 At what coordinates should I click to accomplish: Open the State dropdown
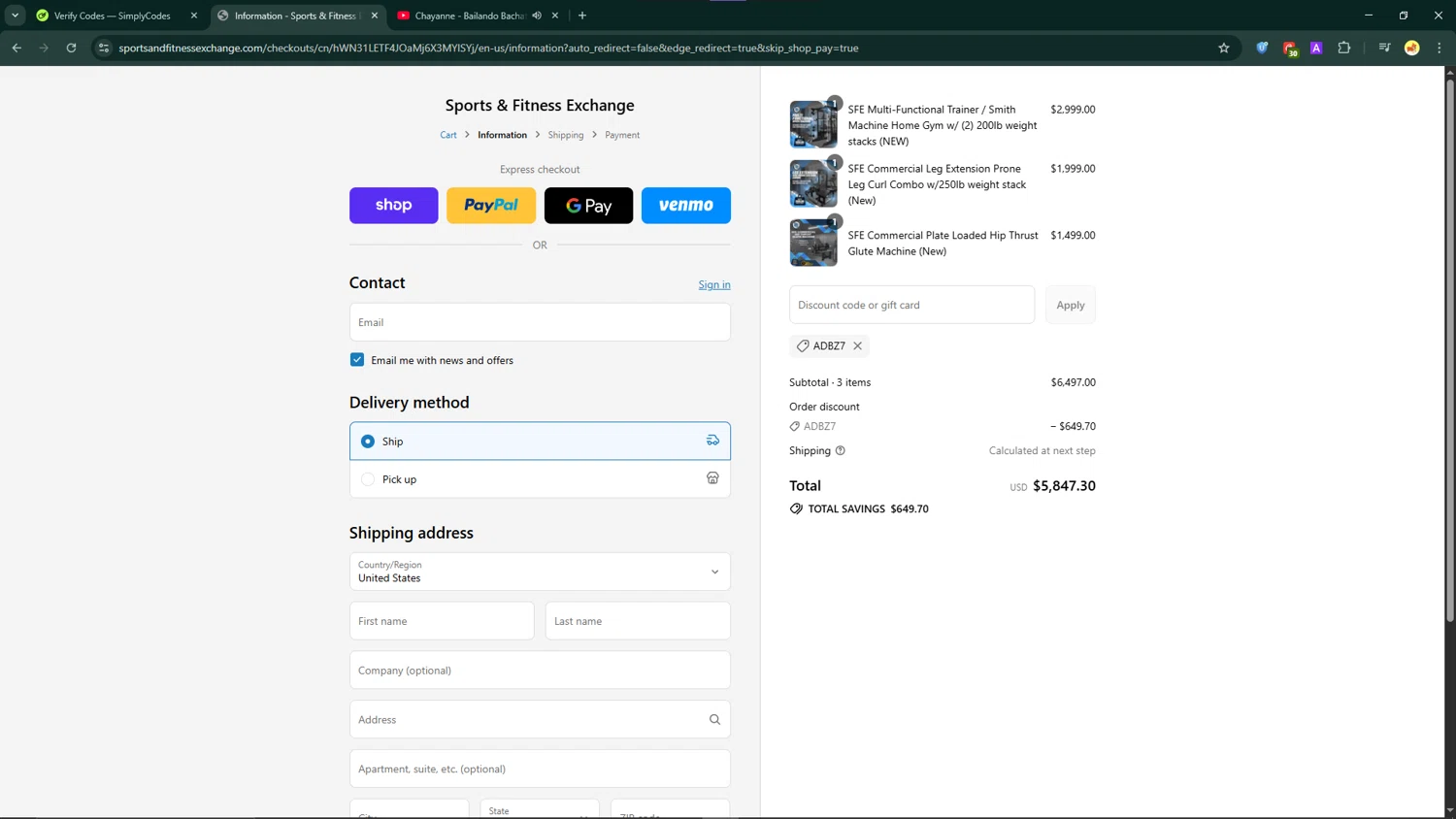point(540,809)
